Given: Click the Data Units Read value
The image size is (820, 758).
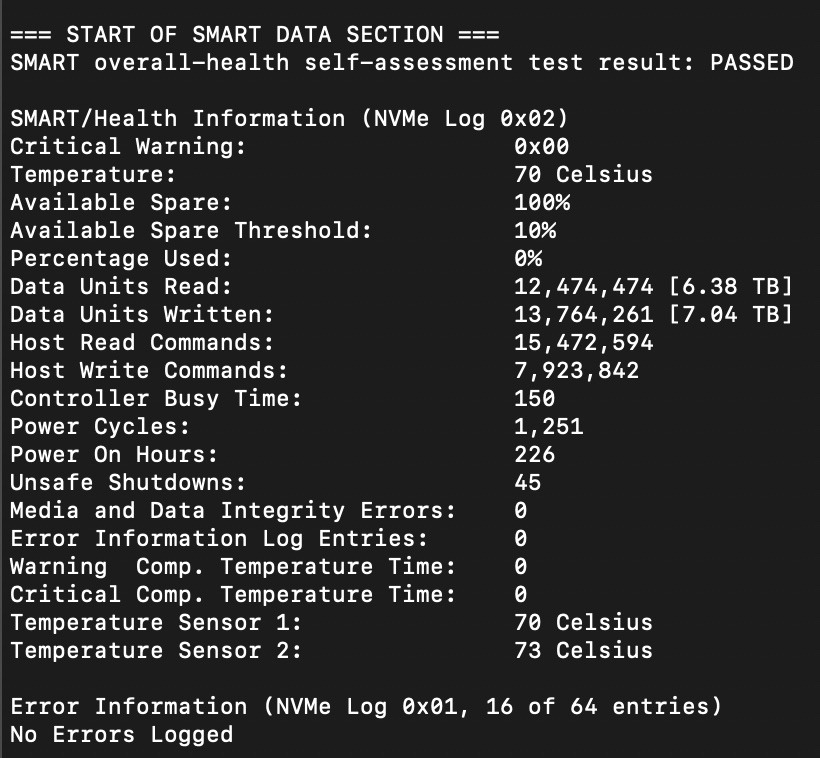Looking at the screenshot, I should 652,287.
